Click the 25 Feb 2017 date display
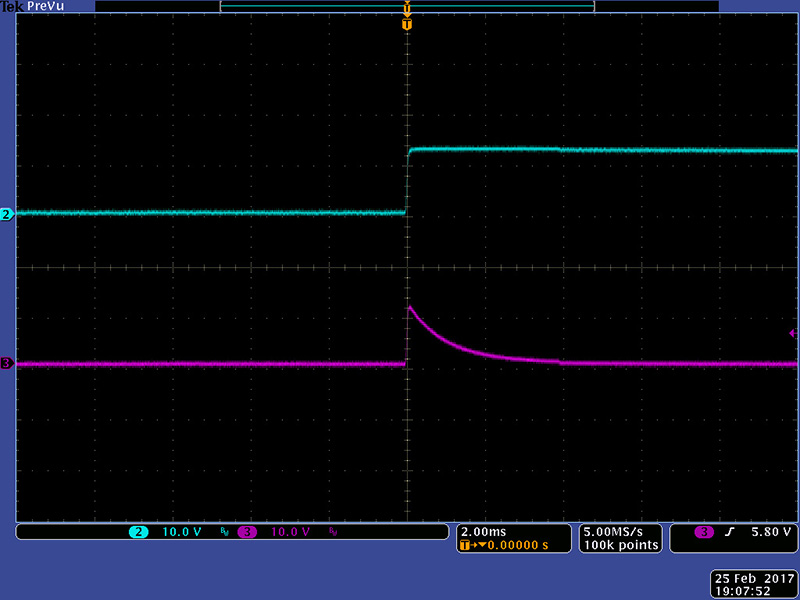Screen dimensions: 800x600 click(754, 578)
